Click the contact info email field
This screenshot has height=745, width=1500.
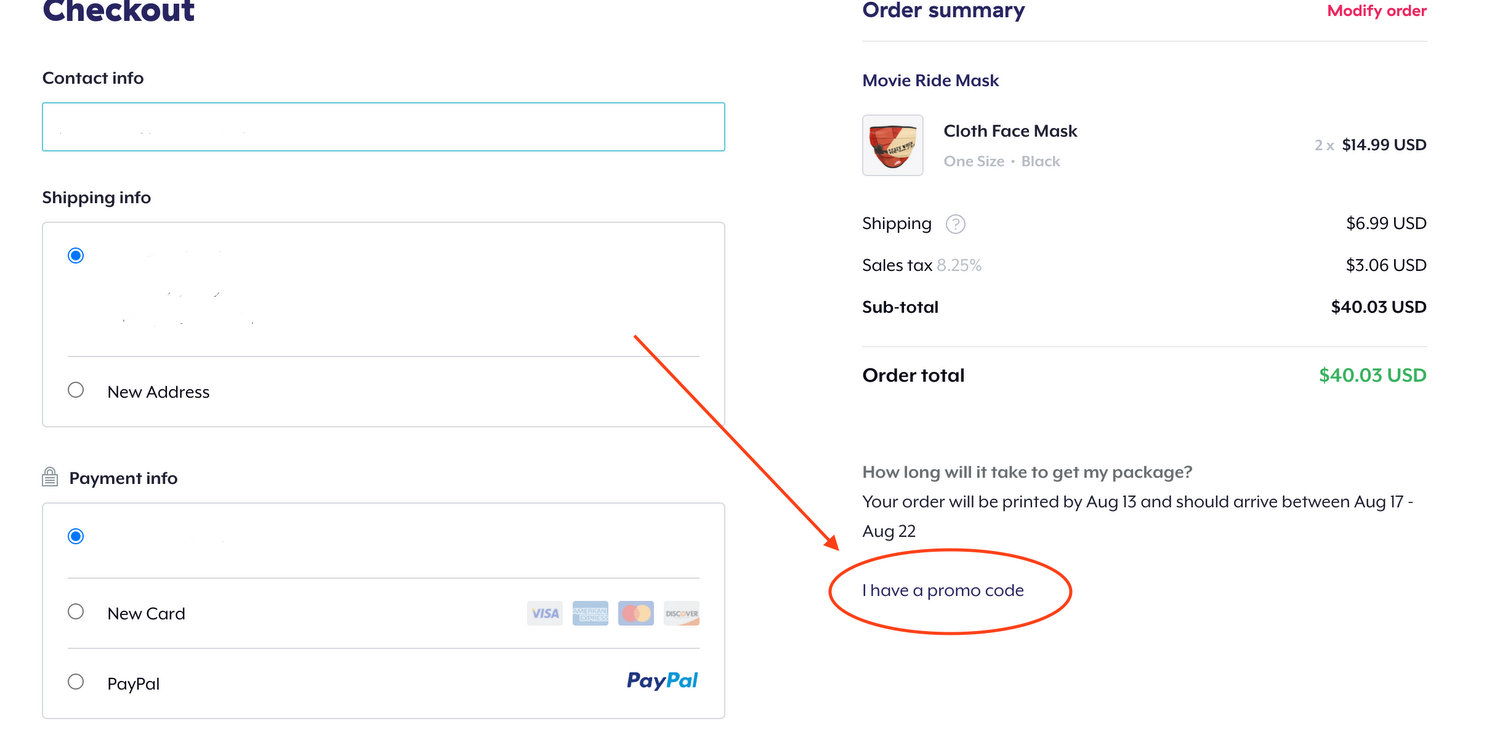383,127
